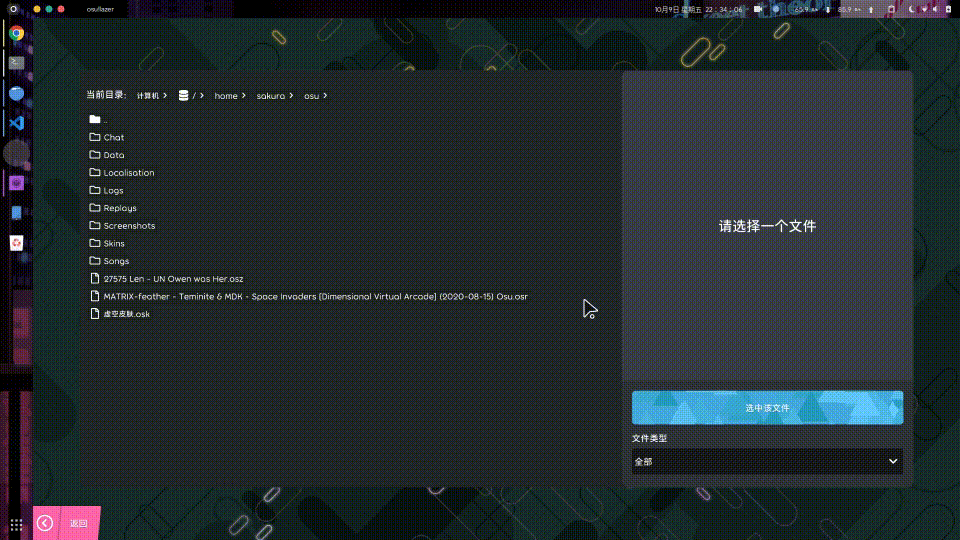Open the terminal from the dock
Image resolution: width=960 pixels, height=540 pixels.
pyautogui.click(x=17, y=62)
